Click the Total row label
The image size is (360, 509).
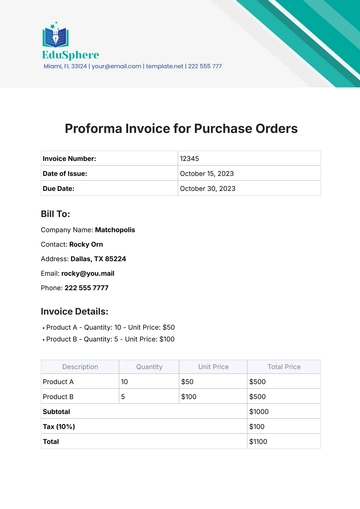pos(51,441)
